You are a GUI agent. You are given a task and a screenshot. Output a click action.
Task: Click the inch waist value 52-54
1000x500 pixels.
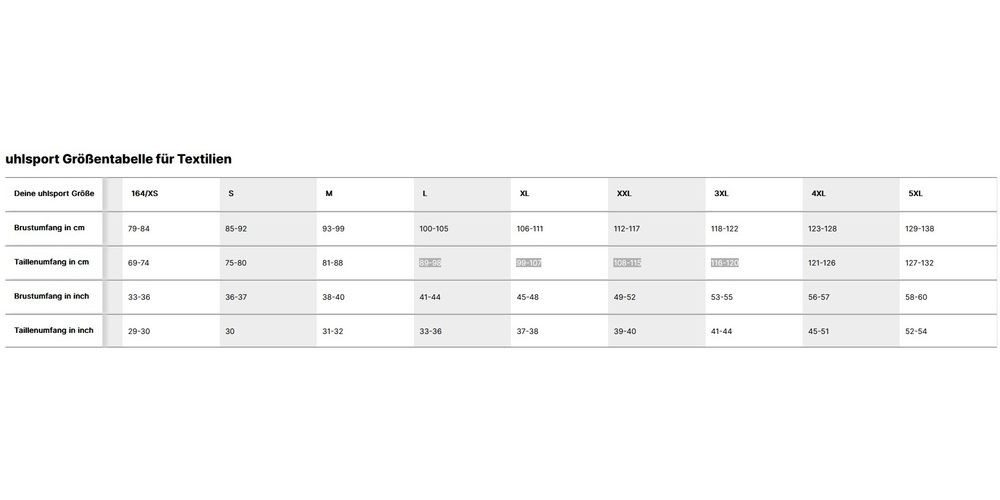pyautogui.click(x=916, y=332)
